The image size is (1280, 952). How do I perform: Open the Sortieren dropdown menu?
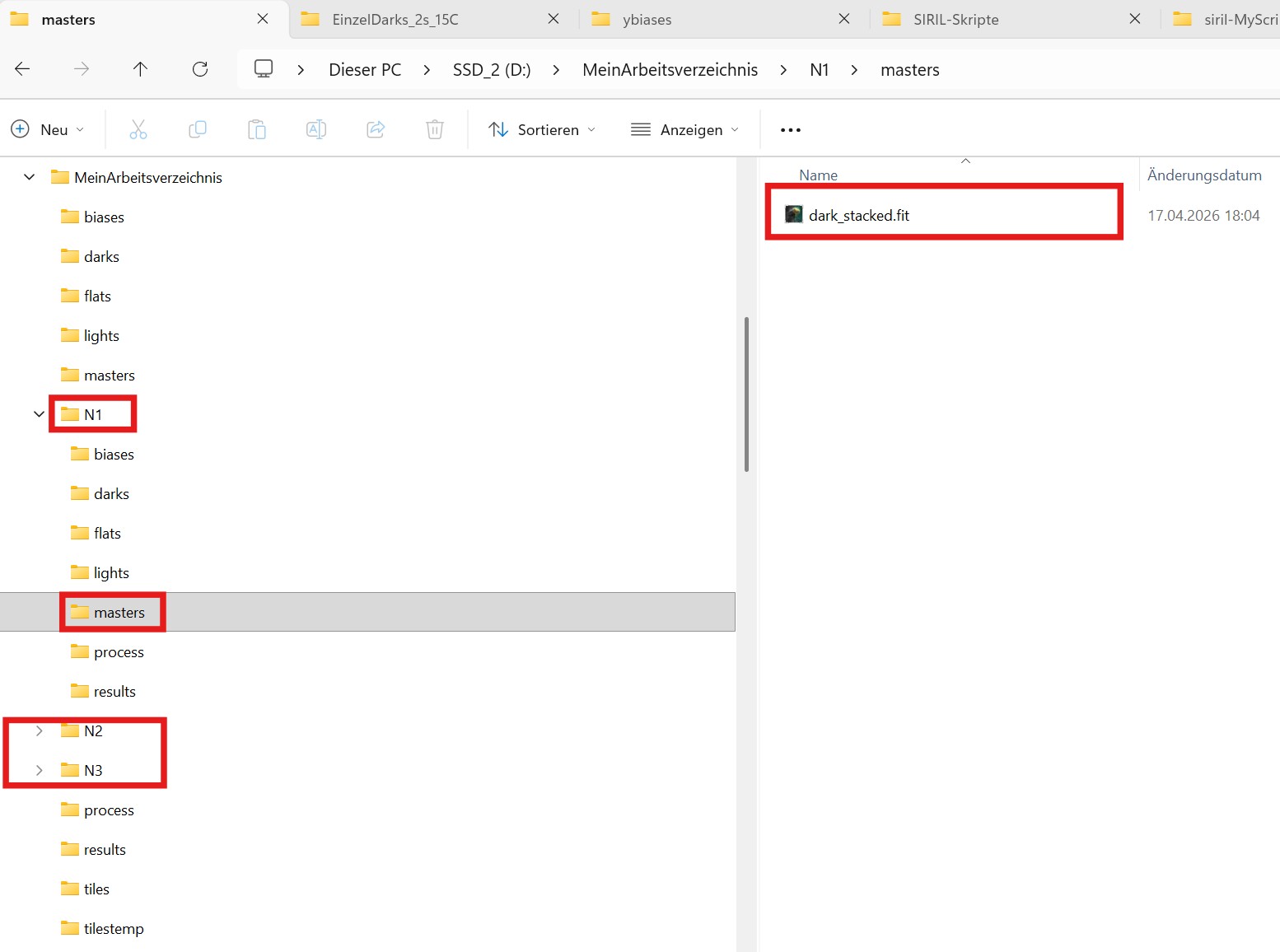tap(542, 129)
